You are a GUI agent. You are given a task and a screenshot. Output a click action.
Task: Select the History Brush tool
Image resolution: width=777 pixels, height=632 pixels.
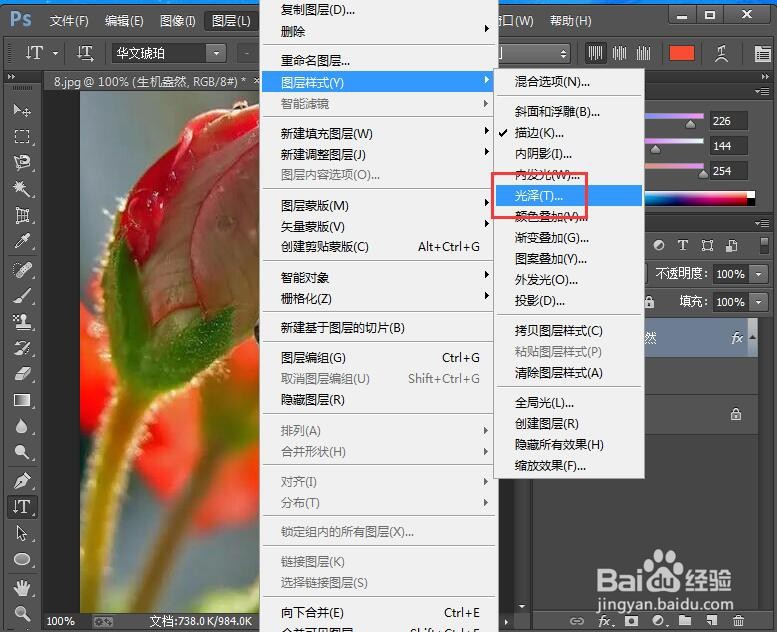click(21, 348)
